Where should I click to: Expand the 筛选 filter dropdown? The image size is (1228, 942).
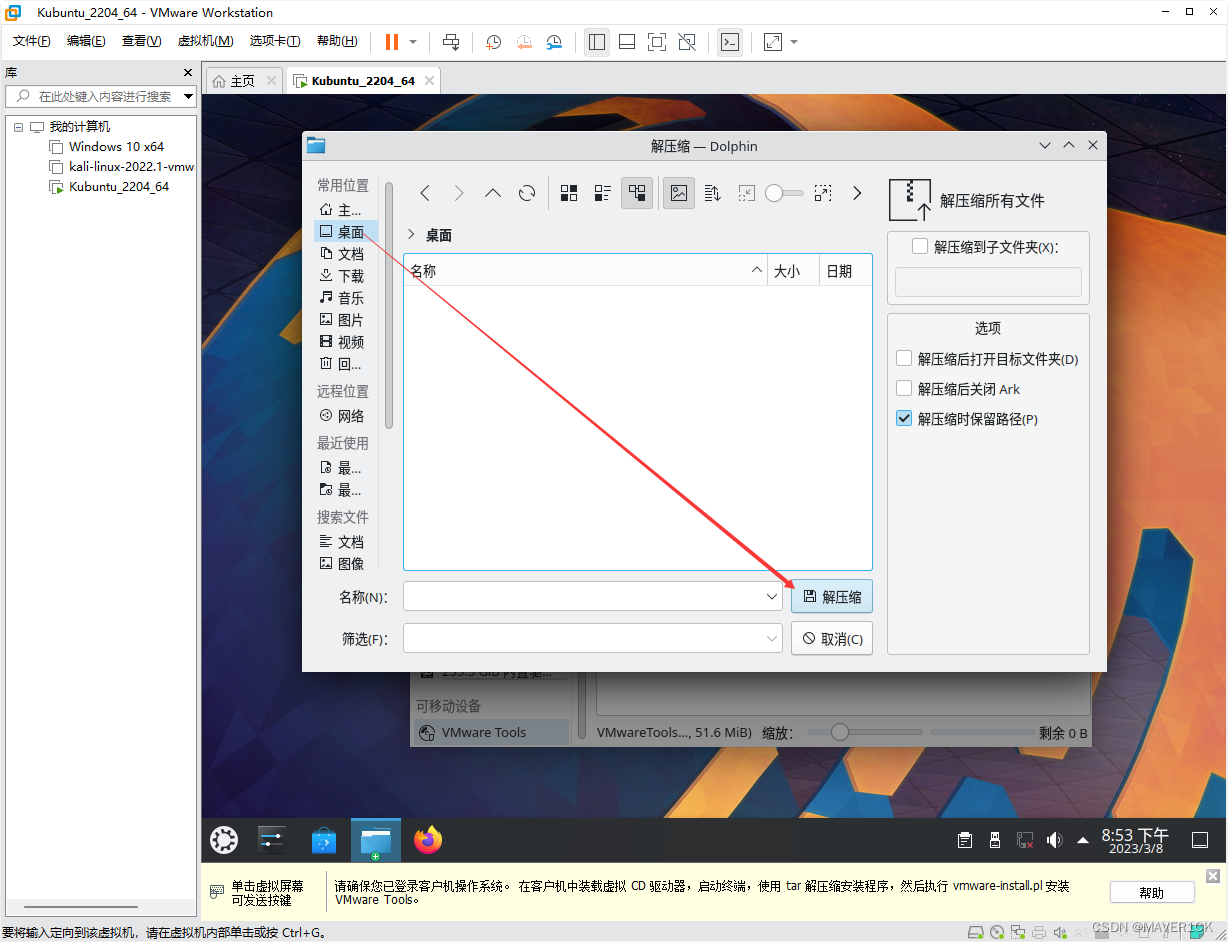(x=772, y=638)
